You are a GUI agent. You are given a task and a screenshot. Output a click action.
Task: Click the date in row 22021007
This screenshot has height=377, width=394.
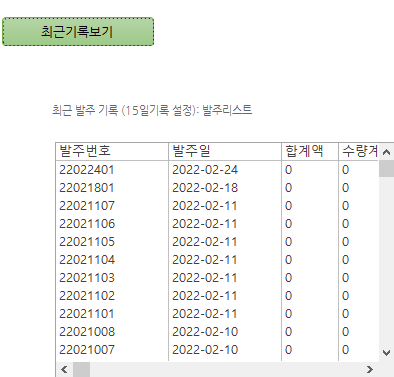click(205, 350)
